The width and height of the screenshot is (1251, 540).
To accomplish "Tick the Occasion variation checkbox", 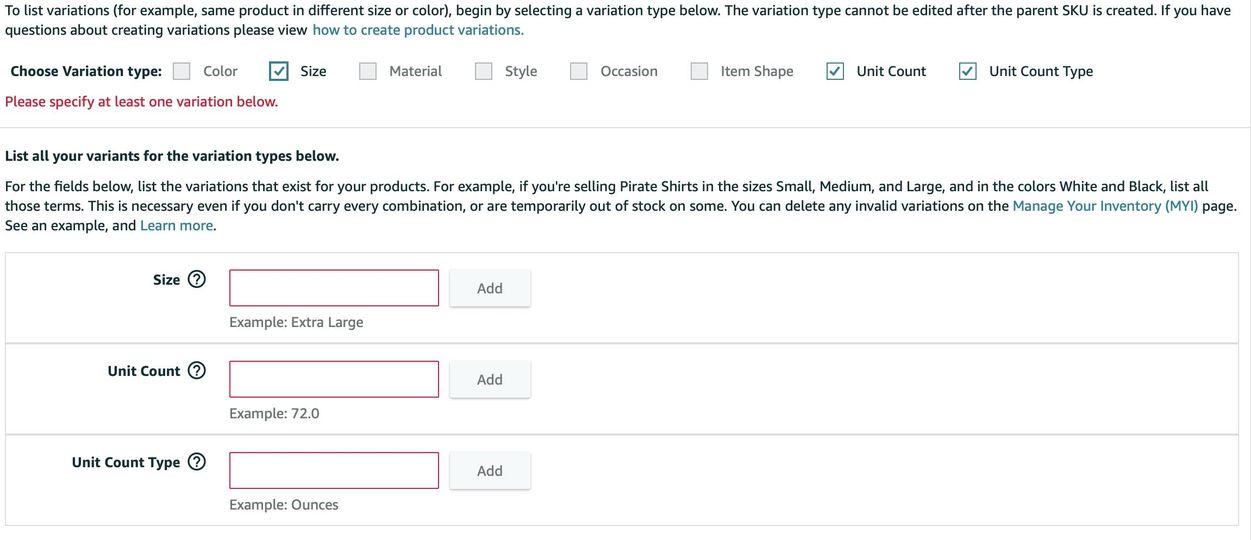I will click(579, 71).
